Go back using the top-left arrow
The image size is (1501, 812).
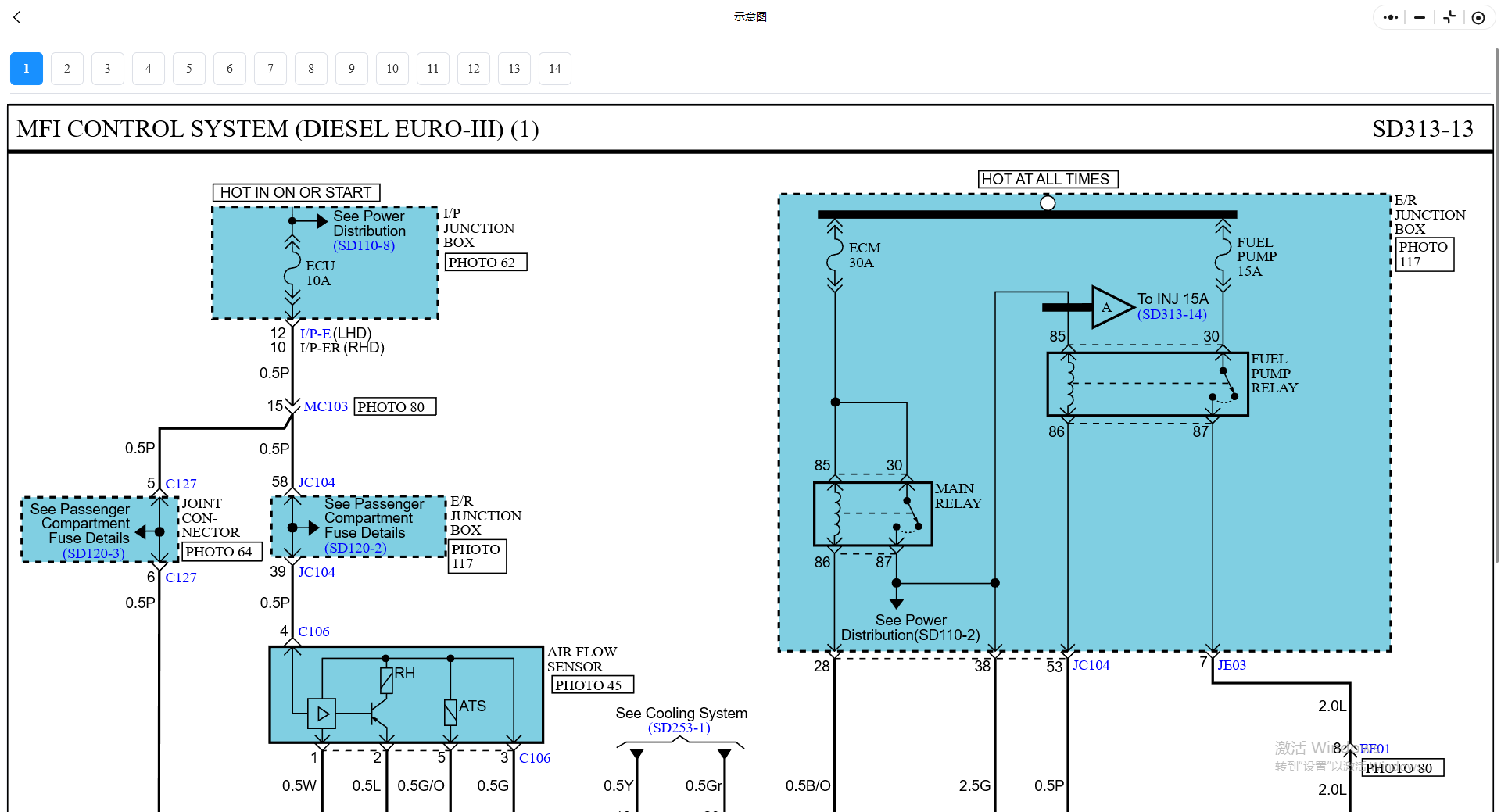tap(17, 17)
